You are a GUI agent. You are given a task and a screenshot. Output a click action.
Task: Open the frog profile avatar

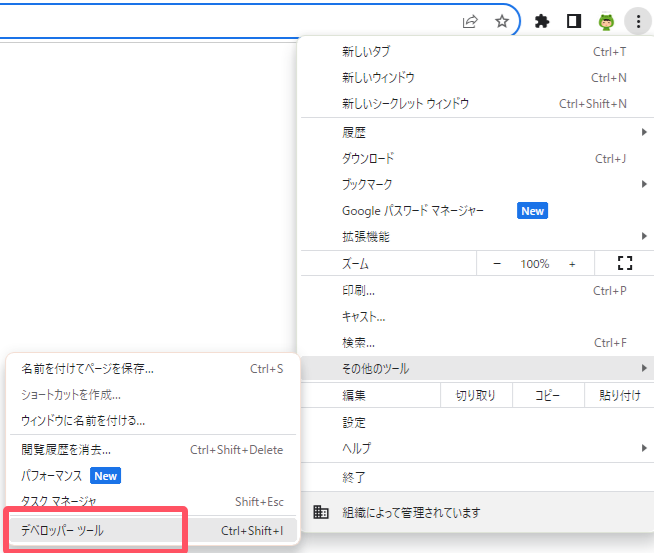606,22
